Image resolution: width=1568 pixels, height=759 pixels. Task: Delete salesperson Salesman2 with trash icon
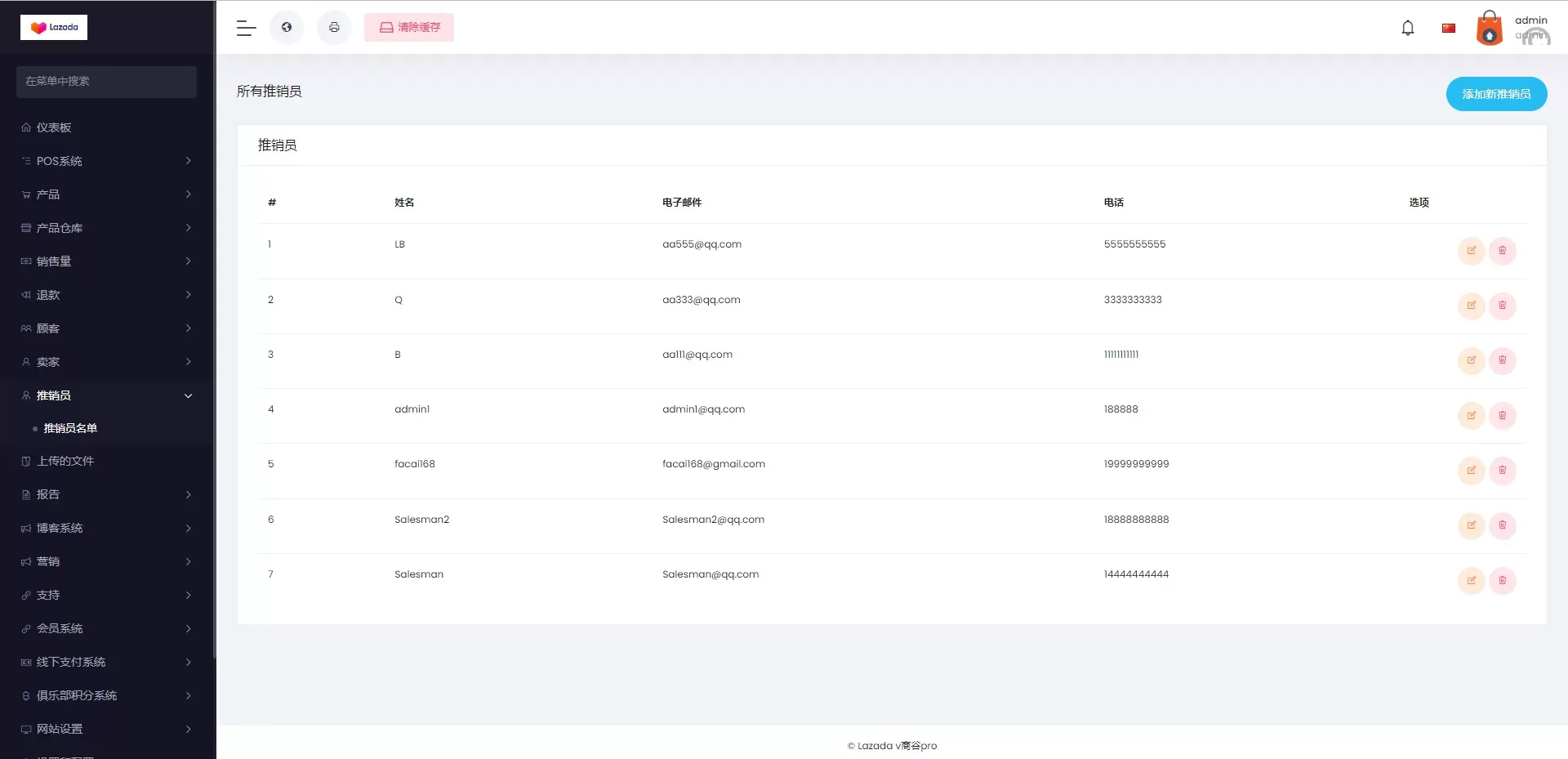(x=1502, y=525)
